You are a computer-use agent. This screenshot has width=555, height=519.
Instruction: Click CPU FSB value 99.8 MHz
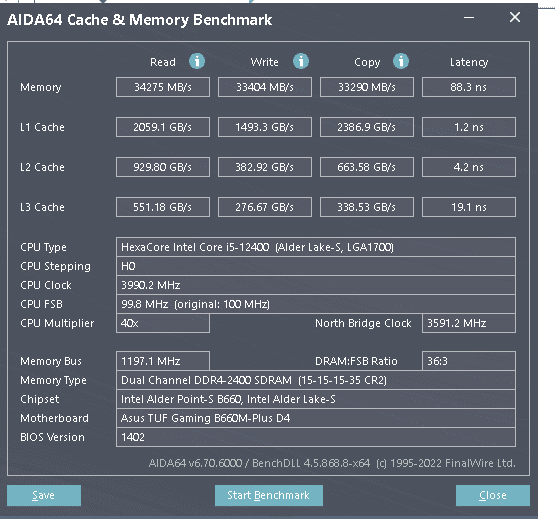click(316, 304)
